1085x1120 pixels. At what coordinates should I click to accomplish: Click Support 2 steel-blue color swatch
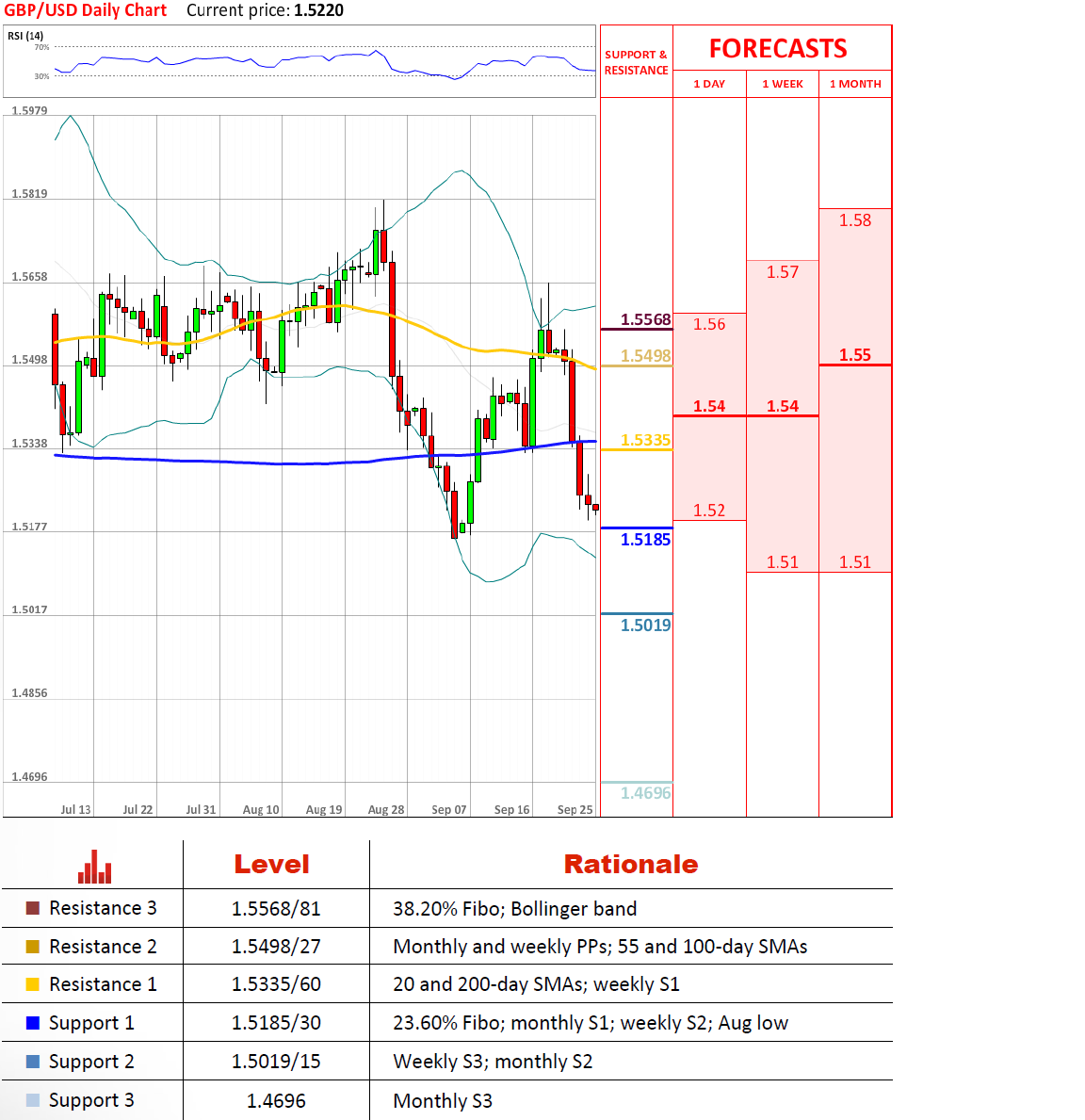tap(33, 1062)
